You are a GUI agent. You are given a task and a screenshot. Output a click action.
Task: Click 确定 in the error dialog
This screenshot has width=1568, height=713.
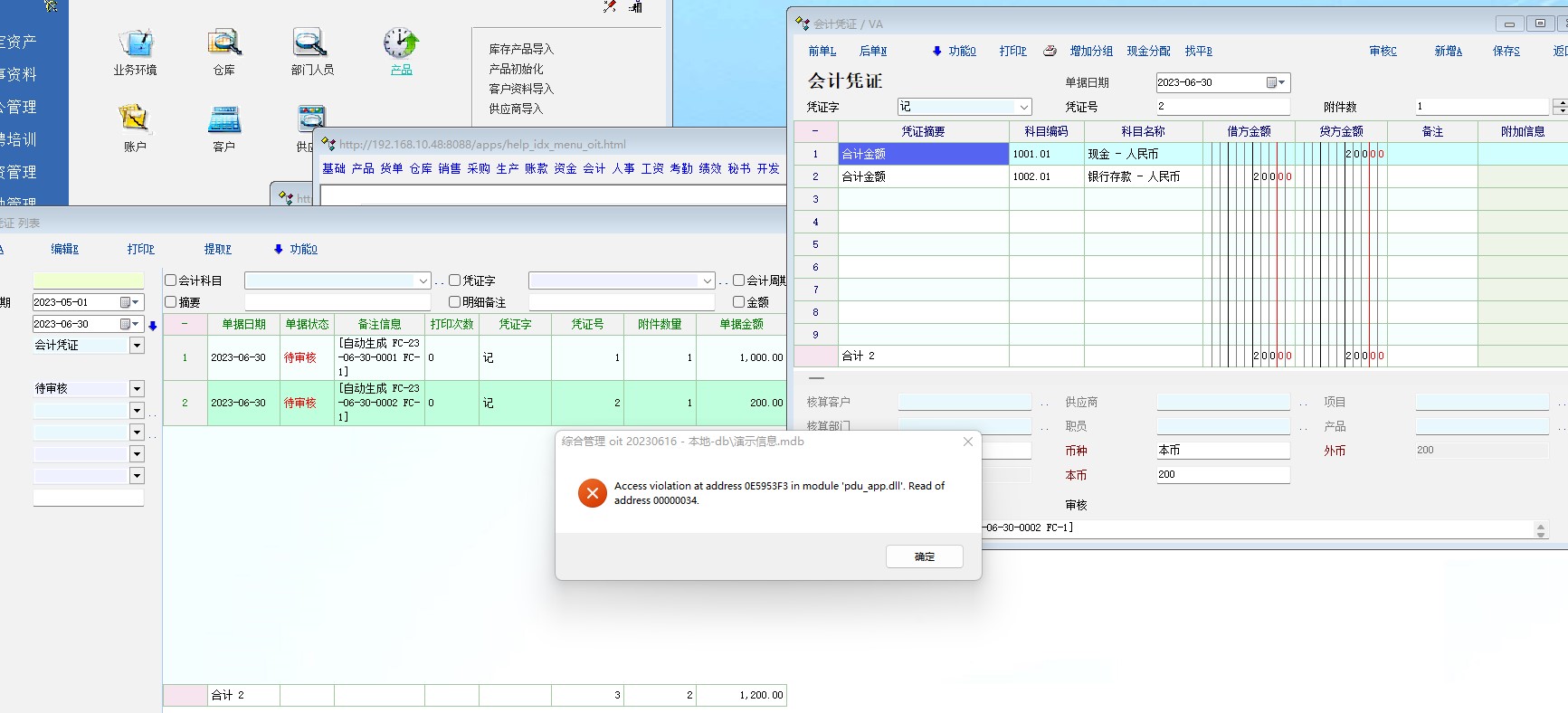[x=924, y=556]
